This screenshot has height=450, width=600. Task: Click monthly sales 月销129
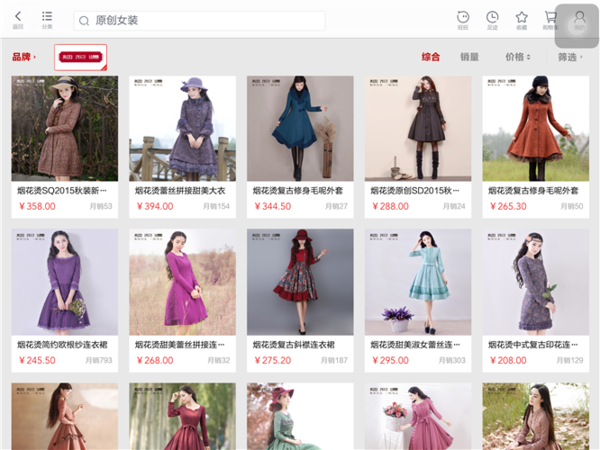click(570, 360)
